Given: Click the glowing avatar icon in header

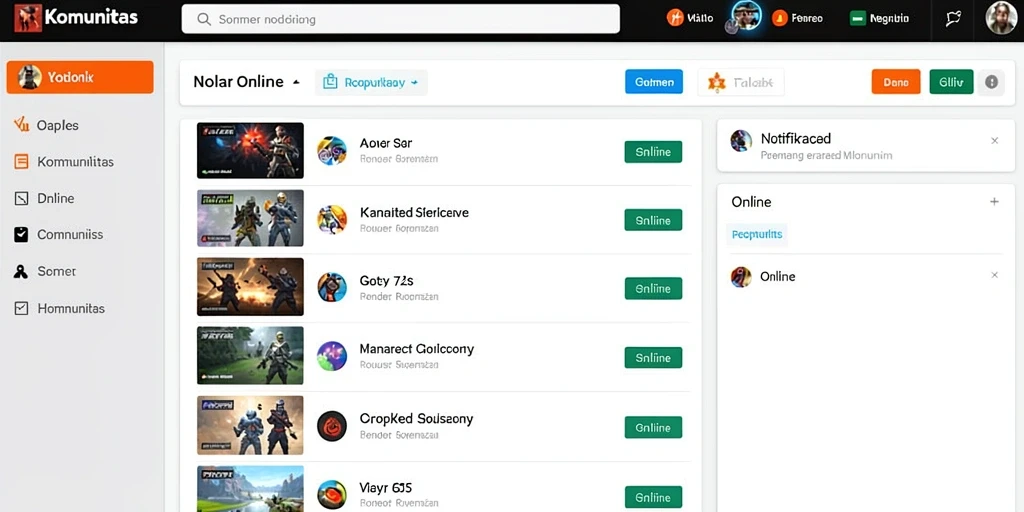Looking at the screenshot, I should tap(746, 16).
